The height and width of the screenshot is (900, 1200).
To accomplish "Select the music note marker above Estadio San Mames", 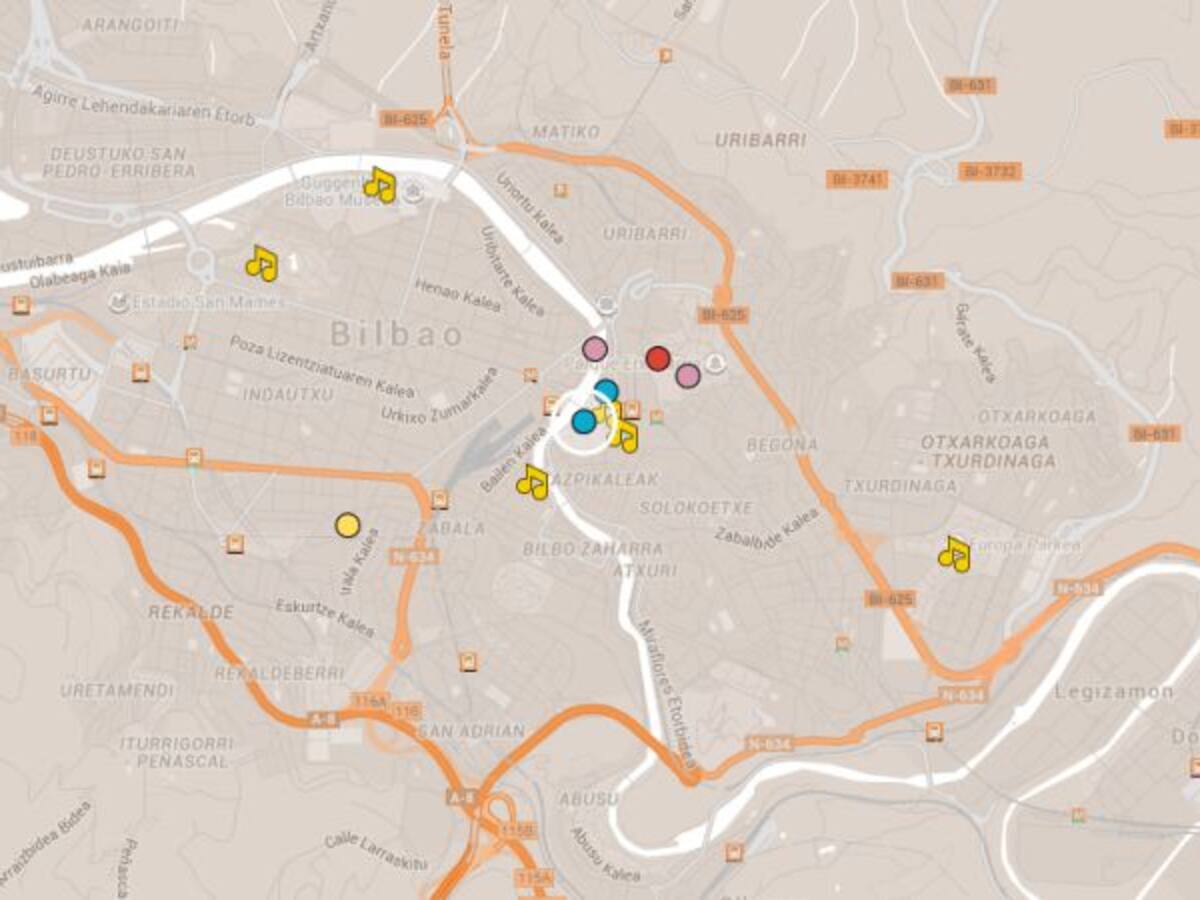I will (x=261, y=264).
